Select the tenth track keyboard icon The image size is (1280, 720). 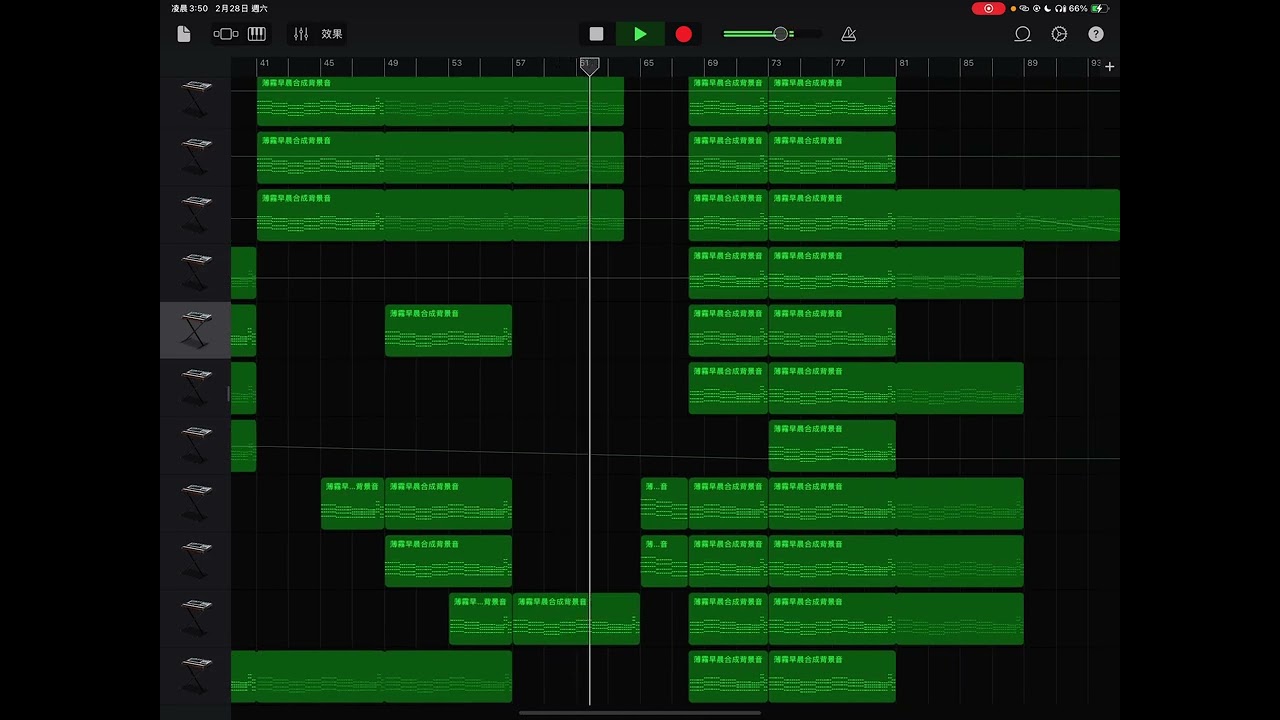click(196, 619)
